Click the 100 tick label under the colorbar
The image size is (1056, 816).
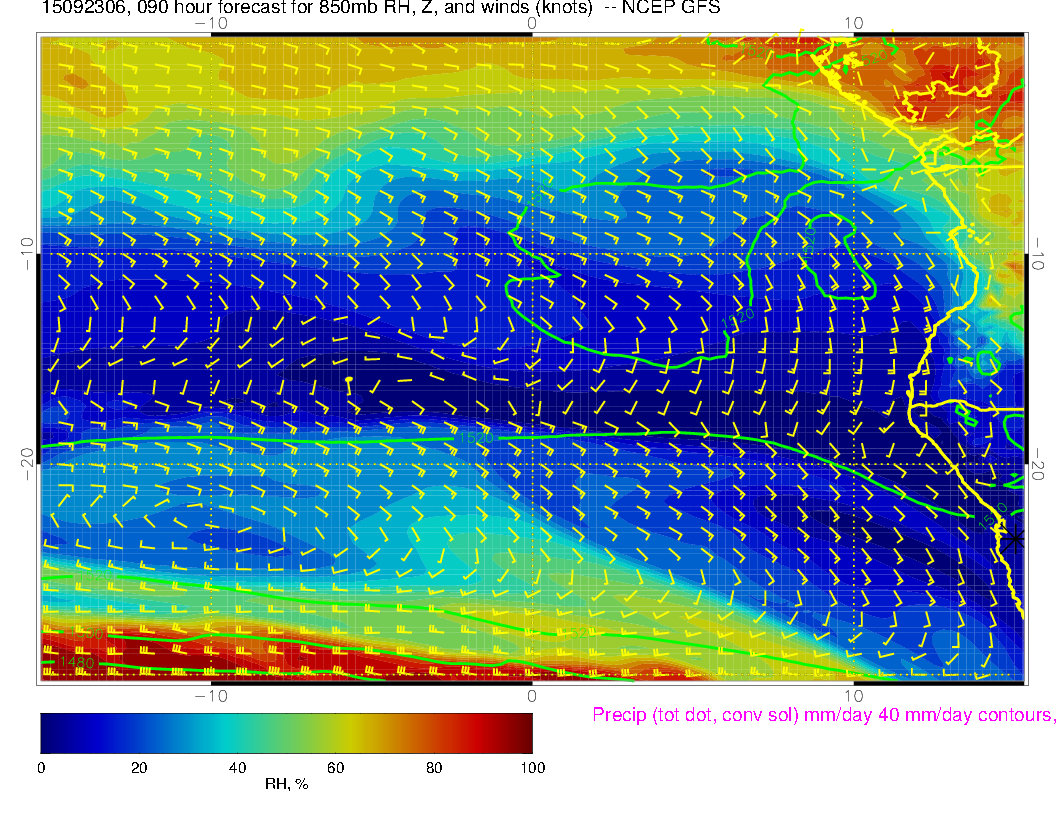pyautogui.click(x=532, y=767)
